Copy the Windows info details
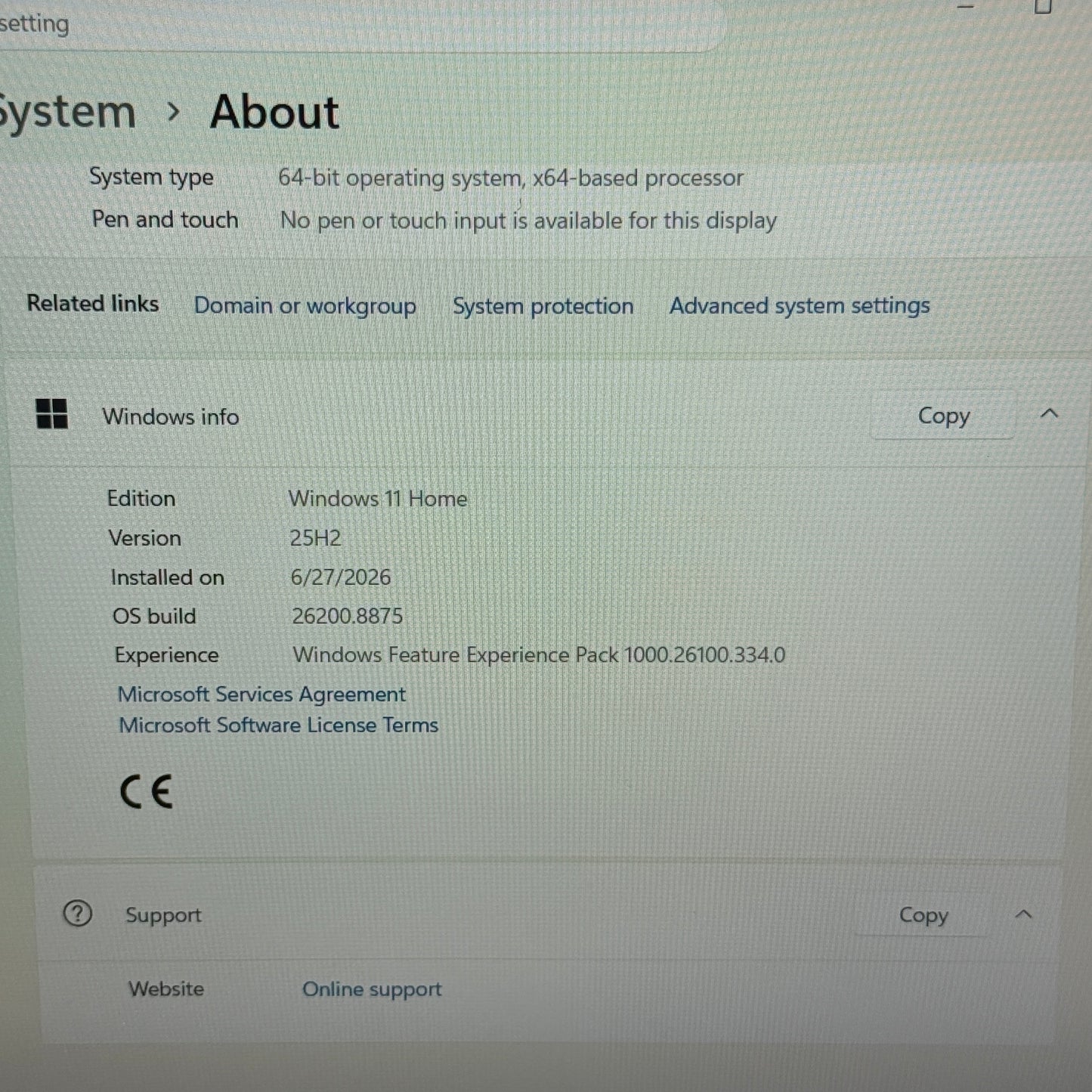Screen dimensions: 1092x1092 pos(943,415)
